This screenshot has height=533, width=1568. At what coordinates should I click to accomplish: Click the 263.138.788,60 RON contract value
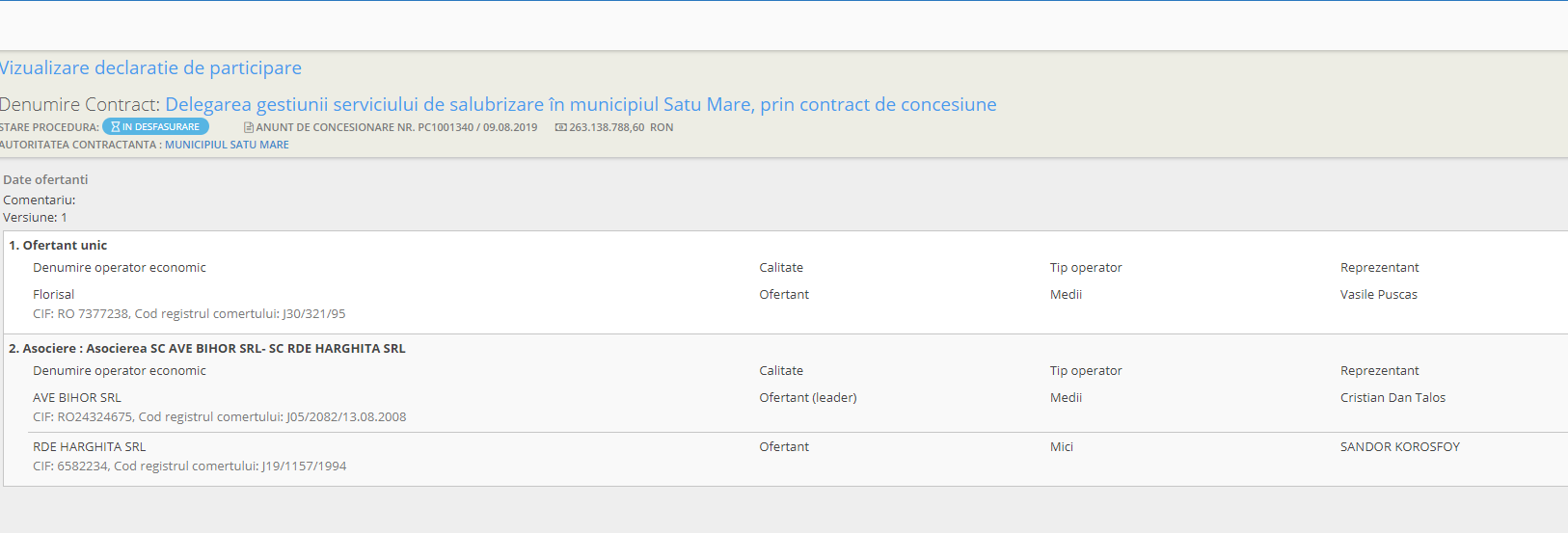click(621, 127)
